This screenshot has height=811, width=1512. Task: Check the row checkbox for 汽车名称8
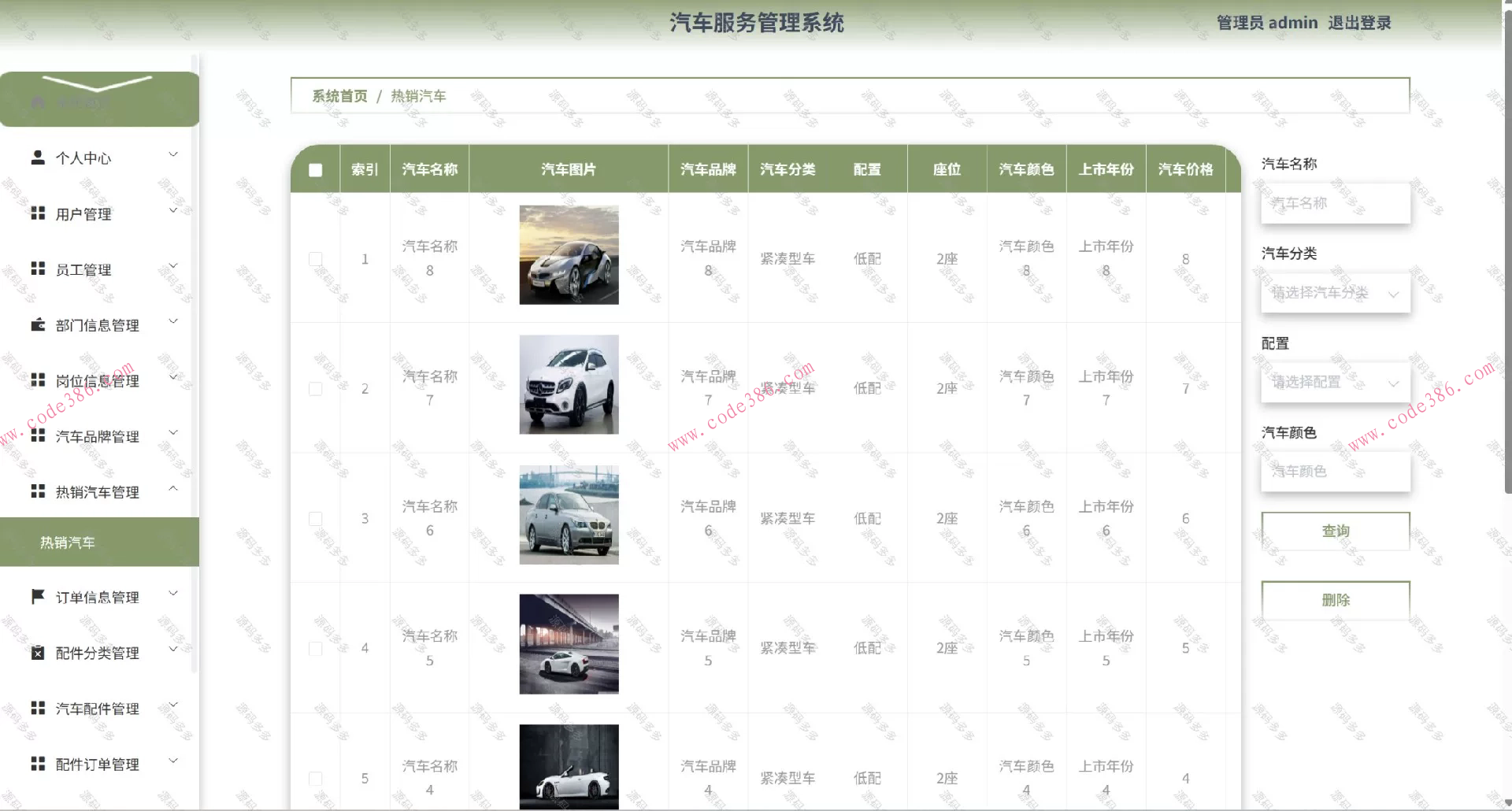click(316, 258)
